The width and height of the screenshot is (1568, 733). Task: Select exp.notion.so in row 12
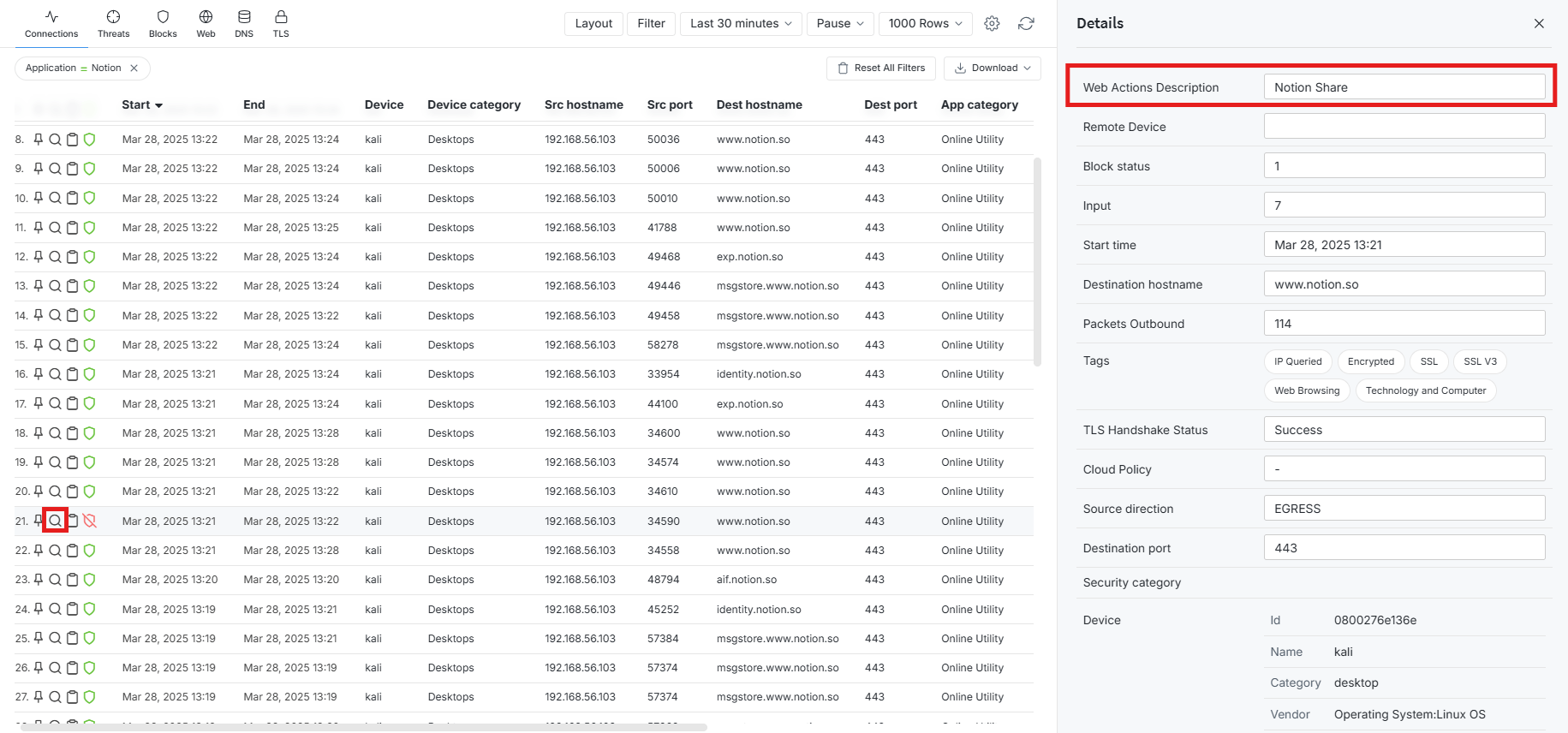(749, 257)
